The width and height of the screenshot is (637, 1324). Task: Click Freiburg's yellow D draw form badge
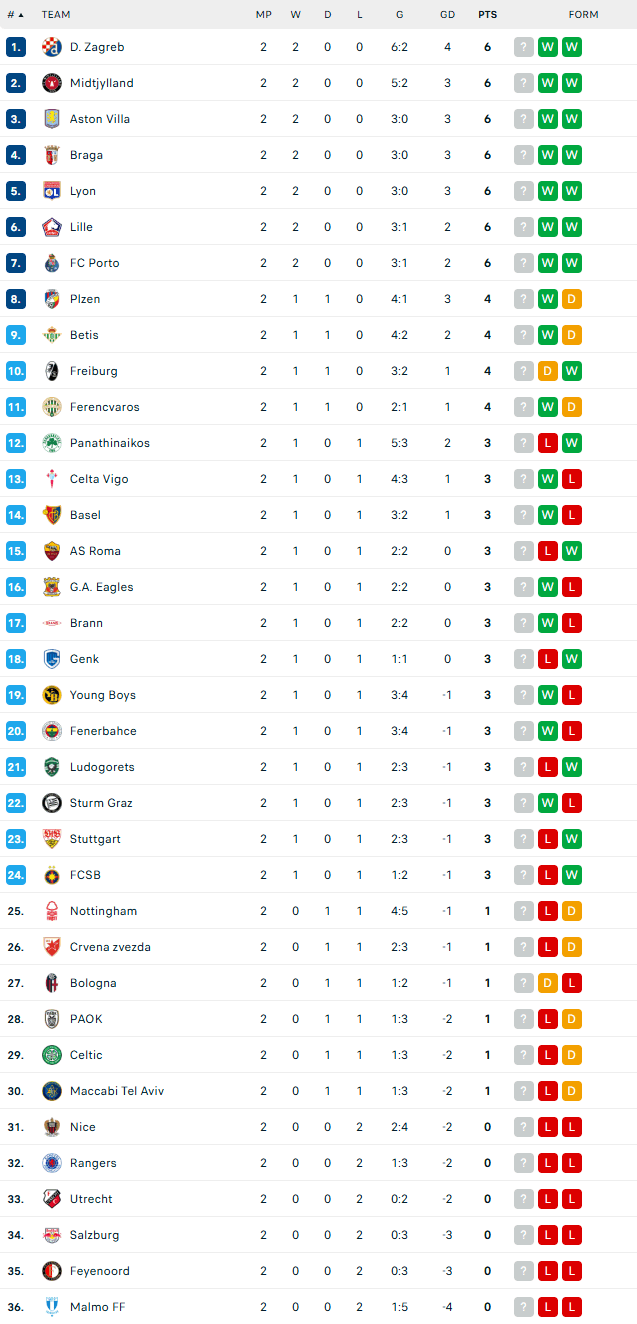(548, 371)
